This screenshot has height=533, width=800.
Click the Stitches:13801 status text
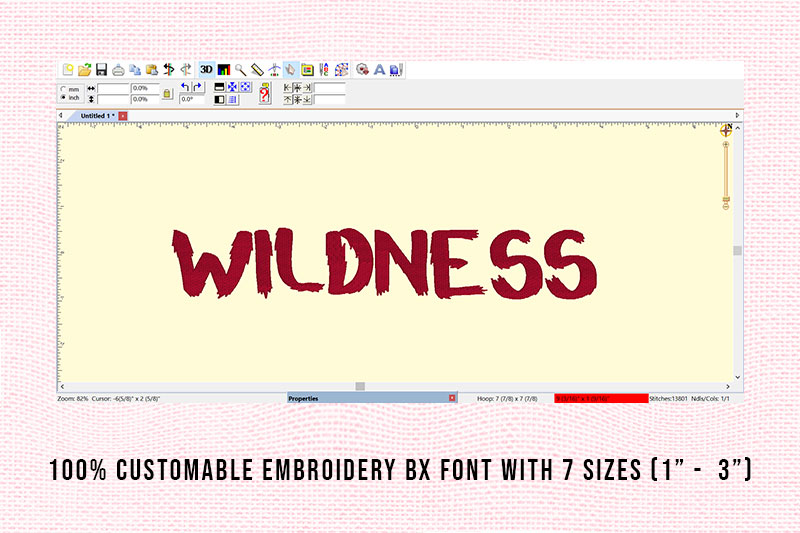tap(668, 398)
